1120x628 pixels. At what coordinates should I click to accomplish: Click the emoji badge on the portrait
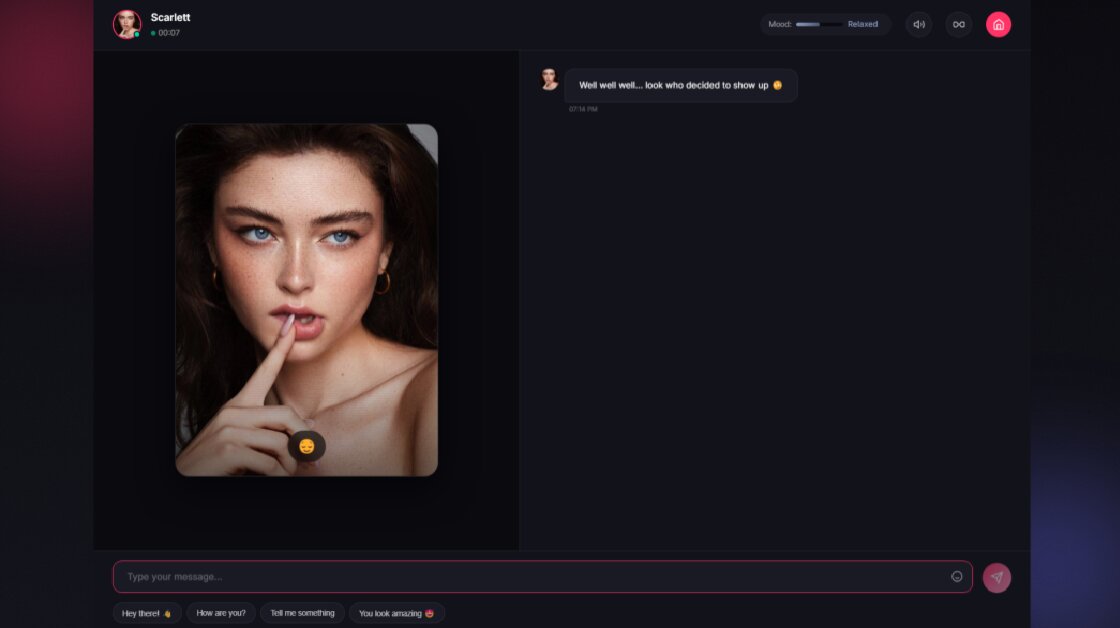coord(306,446)
